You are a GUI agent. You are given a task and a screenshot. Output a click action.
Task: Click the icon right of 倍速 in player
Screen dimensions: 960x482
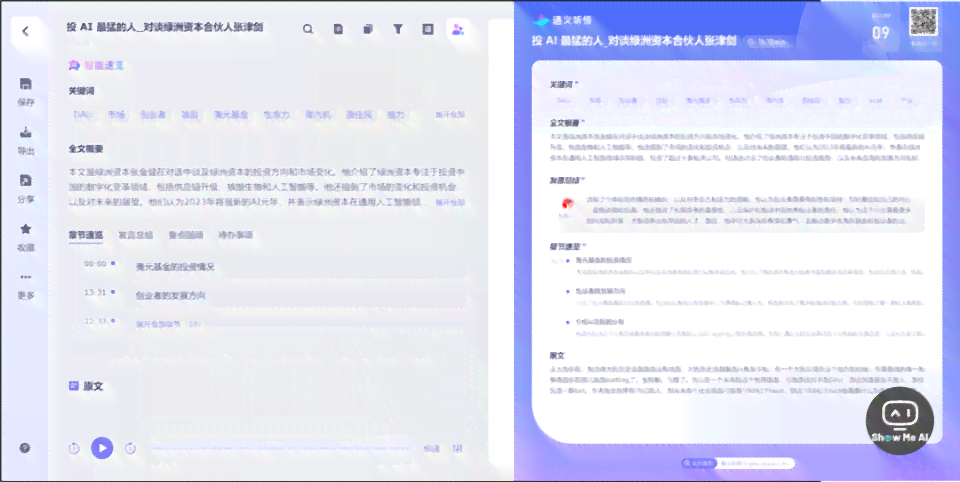click(457, 449)
